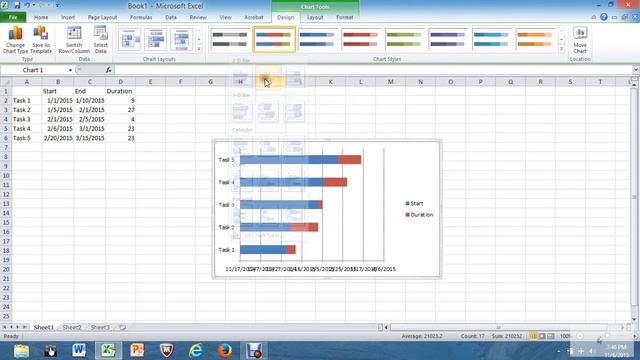Click zoom out minus button
Screen dimensions: 640x360
point(580,336)
